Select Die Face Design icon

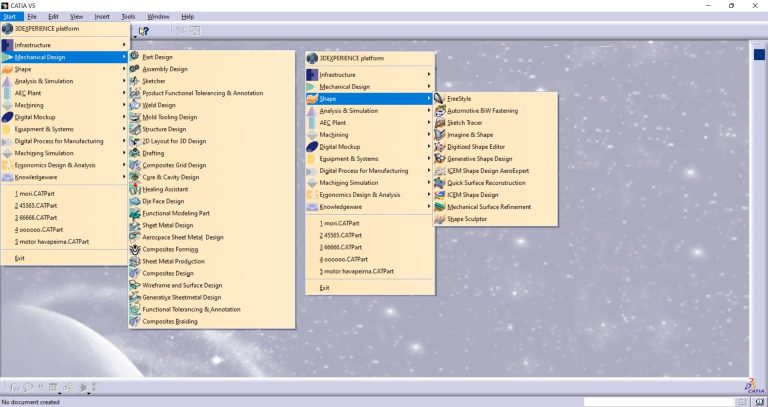tap(135, 201)
